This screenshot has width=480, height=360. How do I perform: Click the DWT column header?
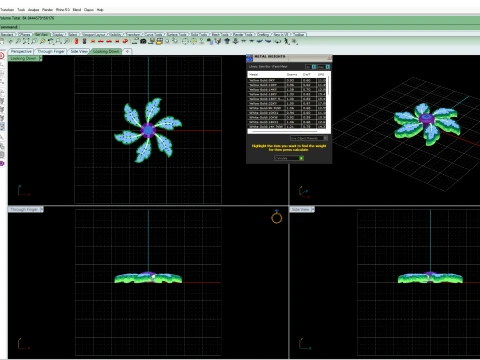[307, 75]
